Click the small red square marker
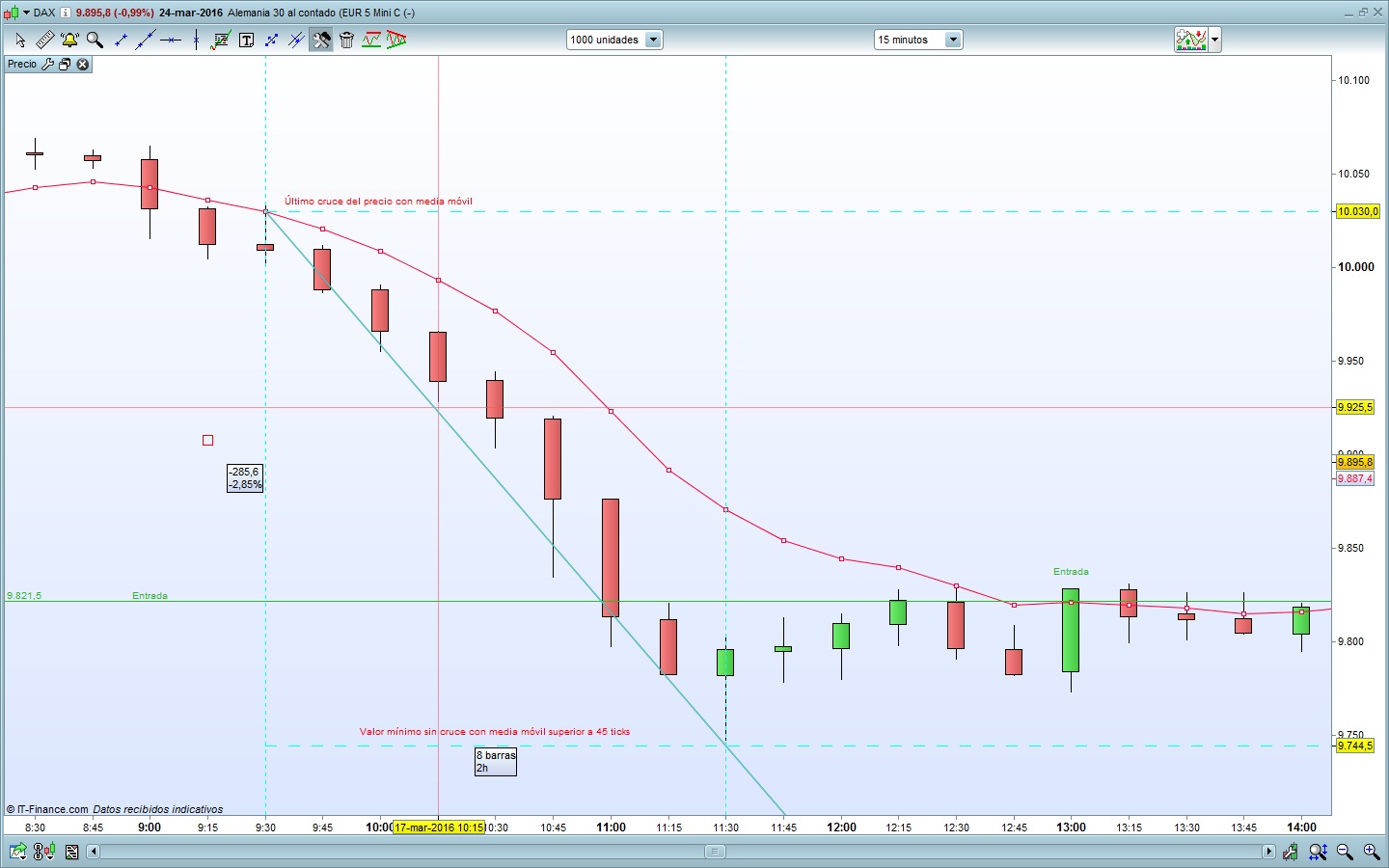This screenshot has height=868, width=1389. [x=207, y=441]
